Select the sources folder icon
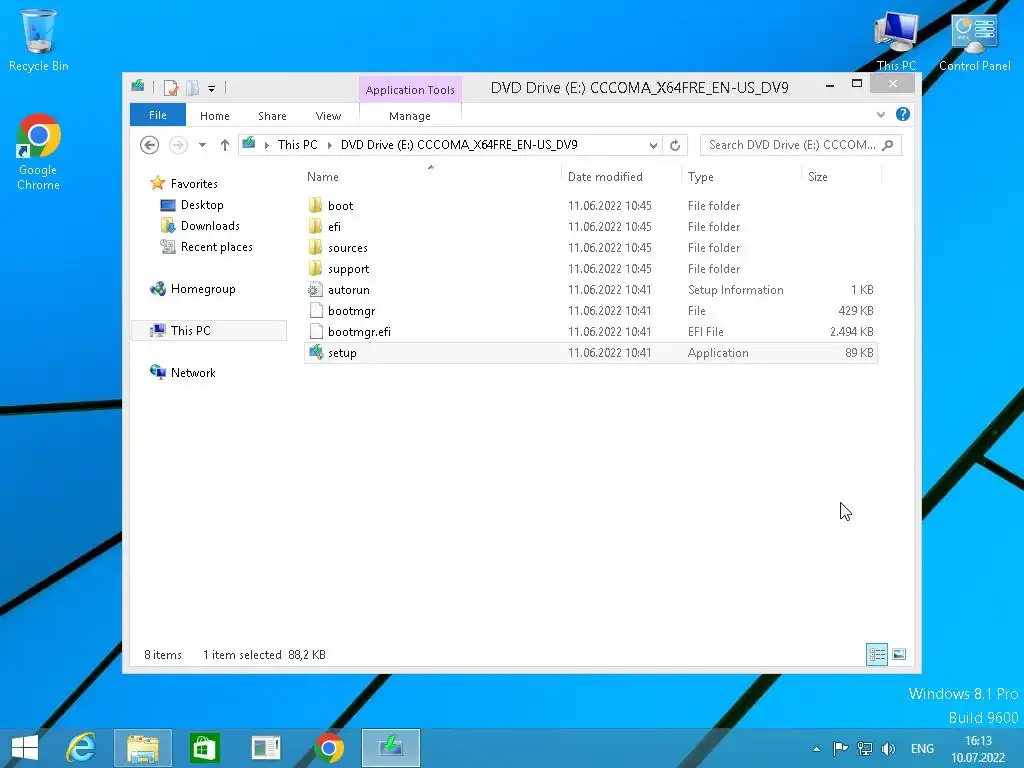This screenshot has height=768, width=1024. pos(315,247)
